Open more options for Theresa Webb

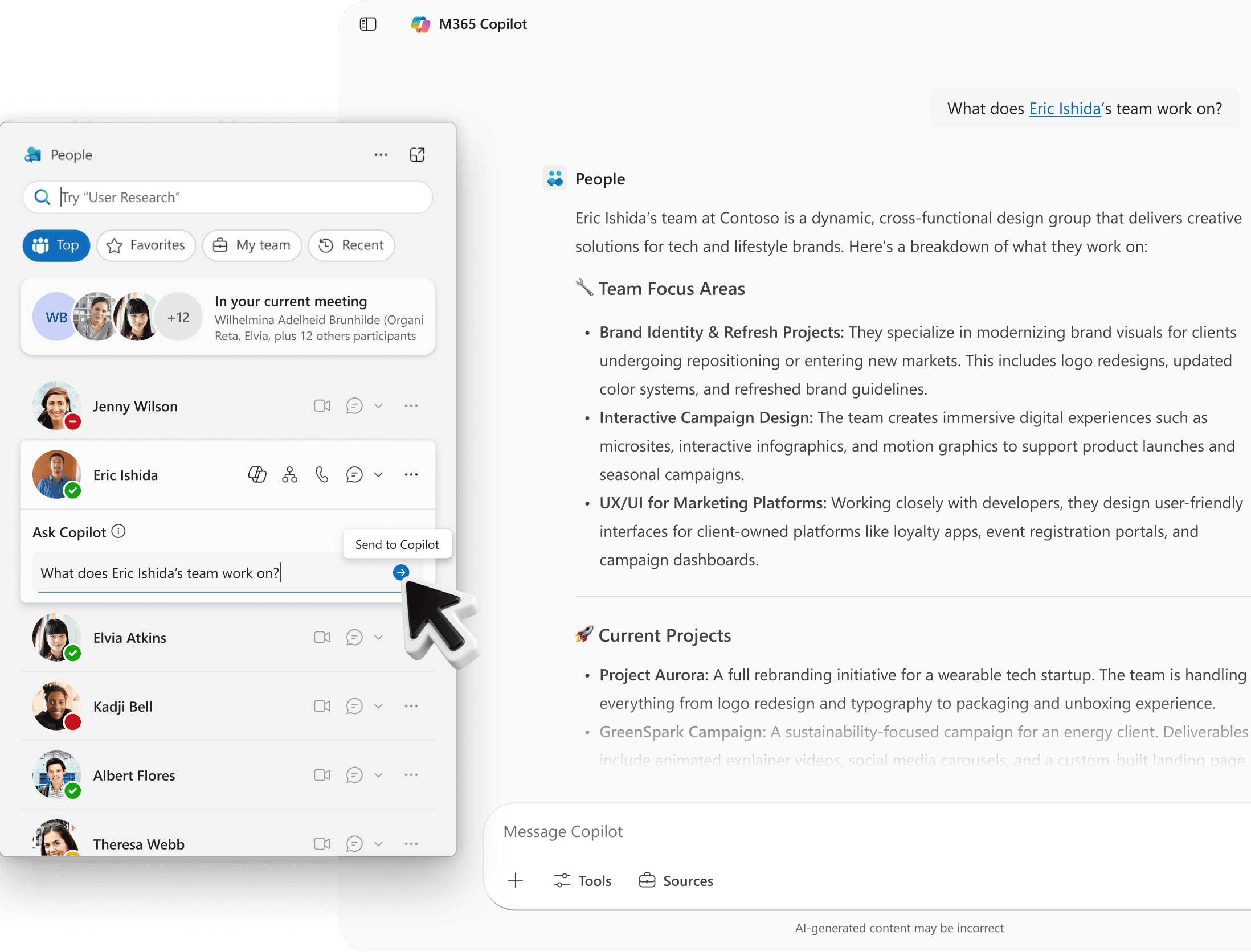coord(411,844)
